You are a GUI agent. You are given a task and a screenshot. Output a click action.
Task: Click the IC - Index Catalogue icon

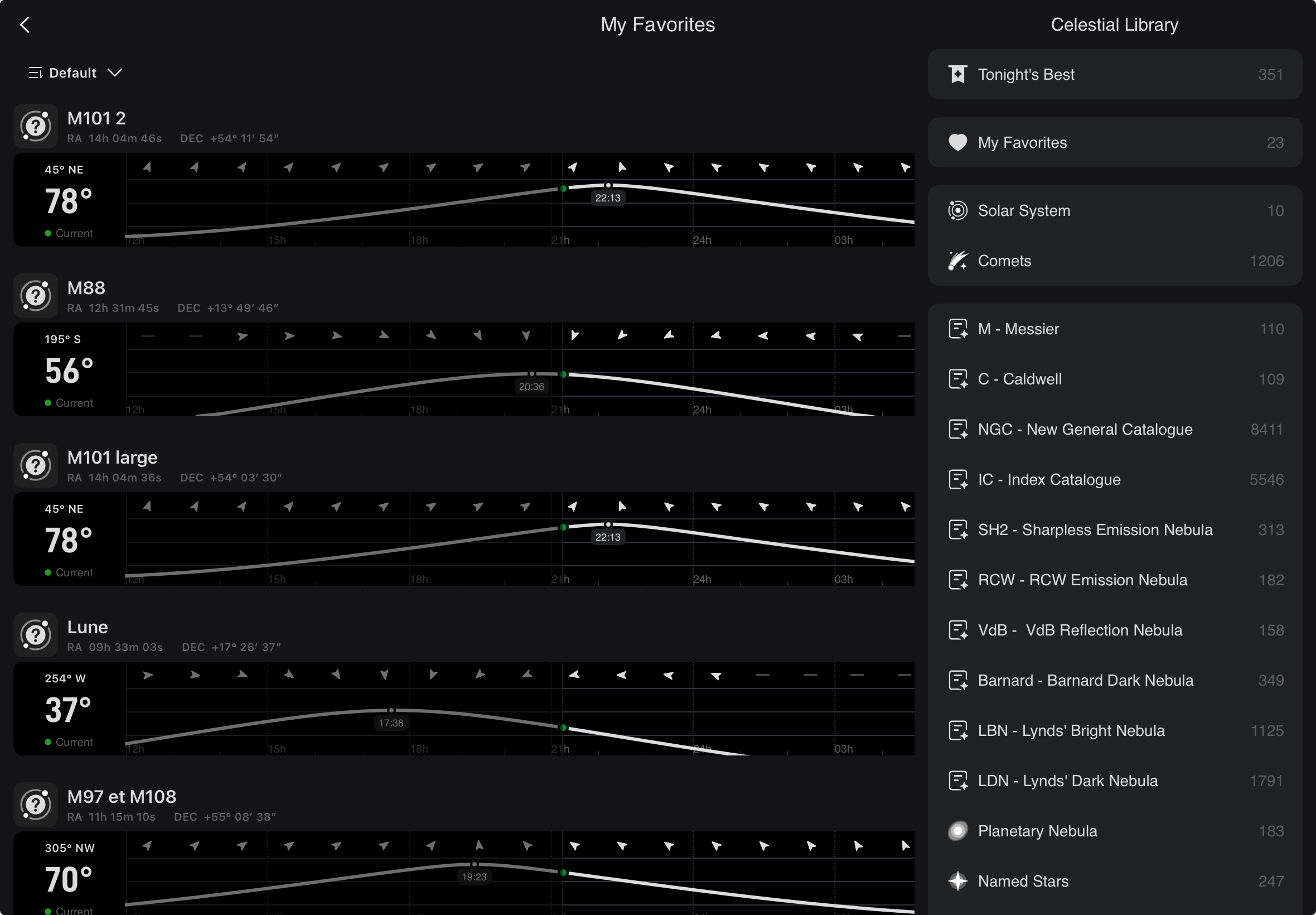pyautogui.click(x=957, y=479)
